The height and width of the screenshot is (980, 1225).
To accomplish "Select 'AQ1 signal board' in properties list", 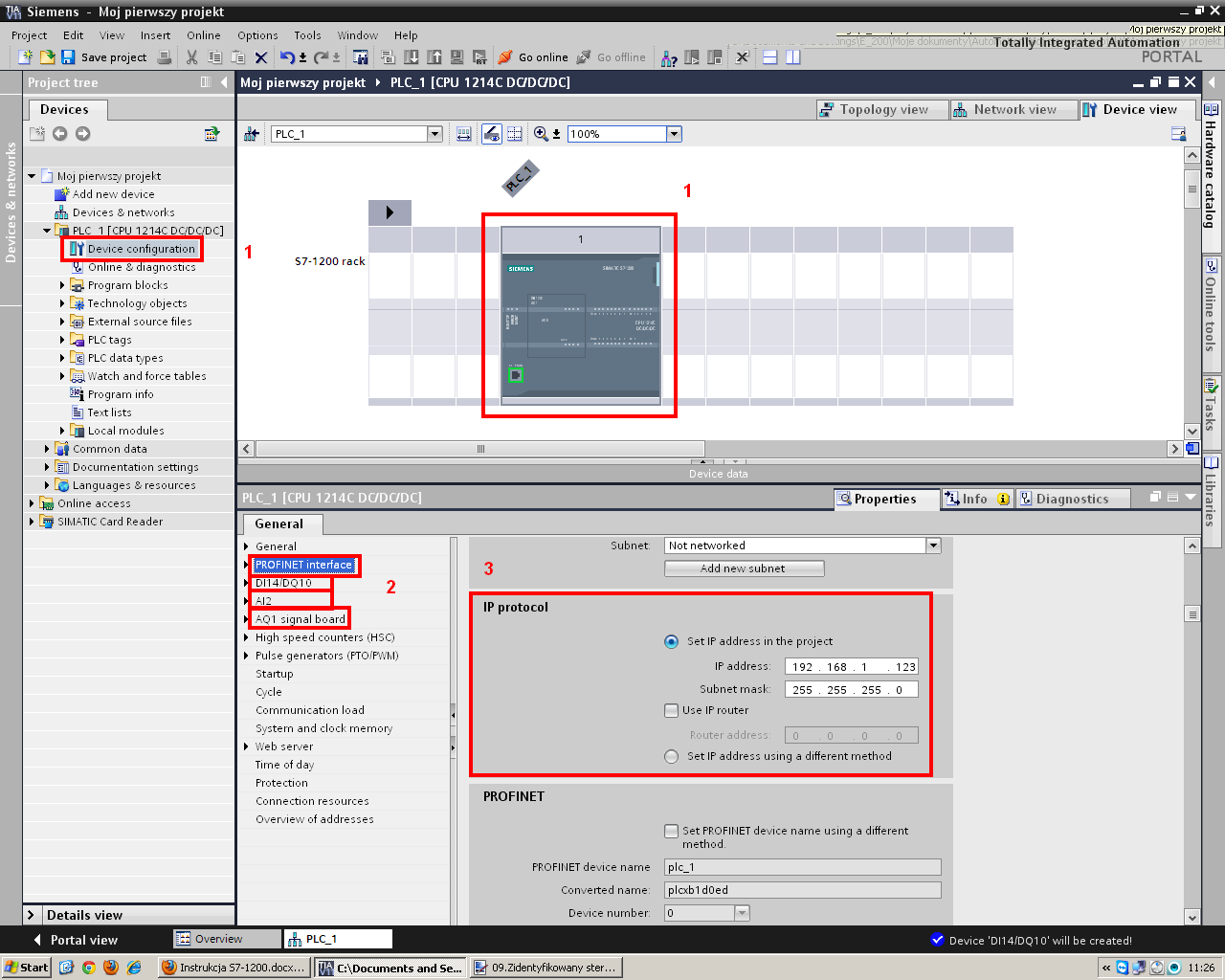I will [x=300, y=619].
